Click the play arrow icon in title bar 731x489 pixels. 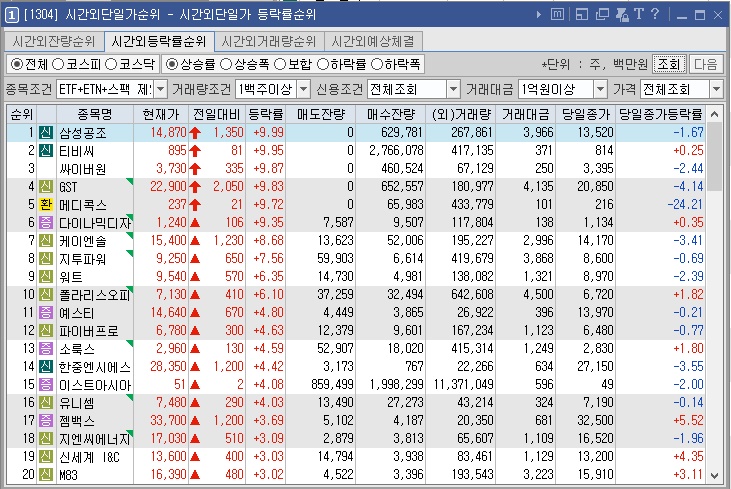tap(539, 14)
